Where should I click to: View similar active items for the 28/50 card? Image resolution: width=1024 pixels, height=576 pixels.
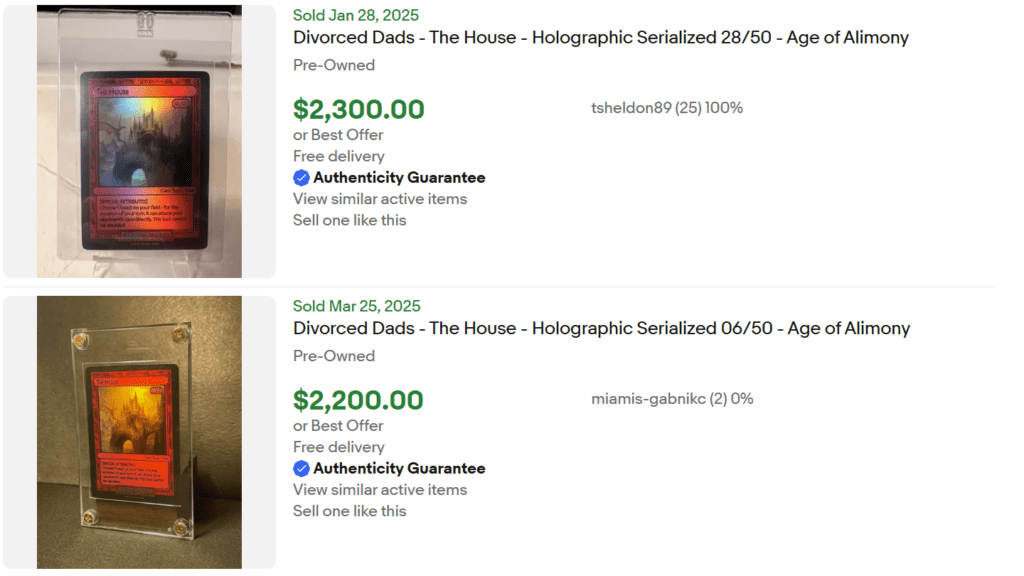(379, 199)
